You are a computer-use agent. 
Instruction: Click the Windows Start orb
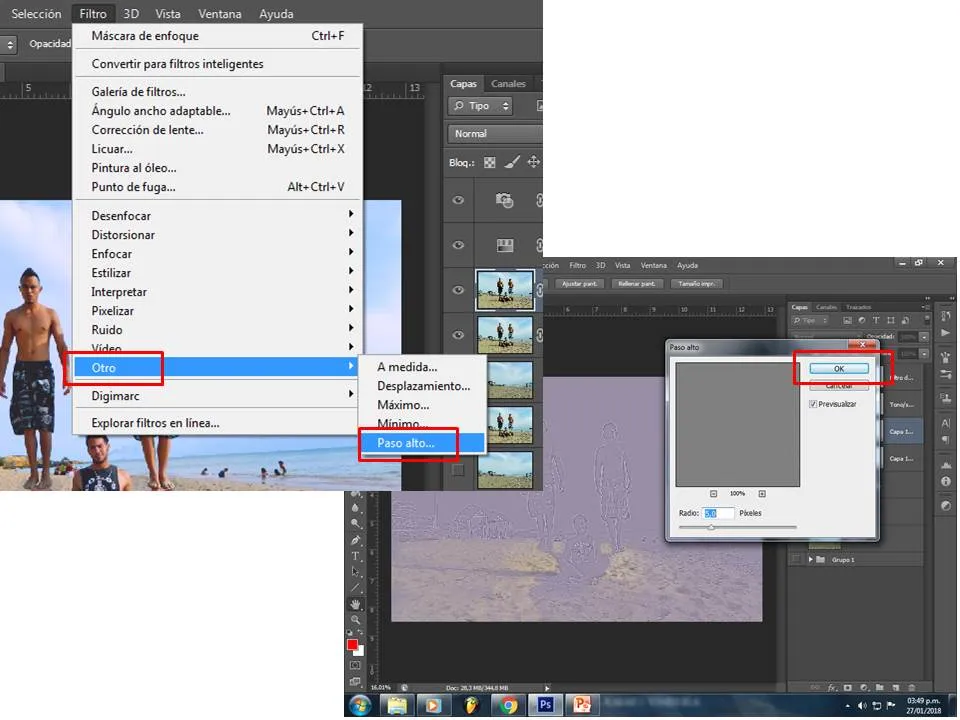tap(360, 705)
